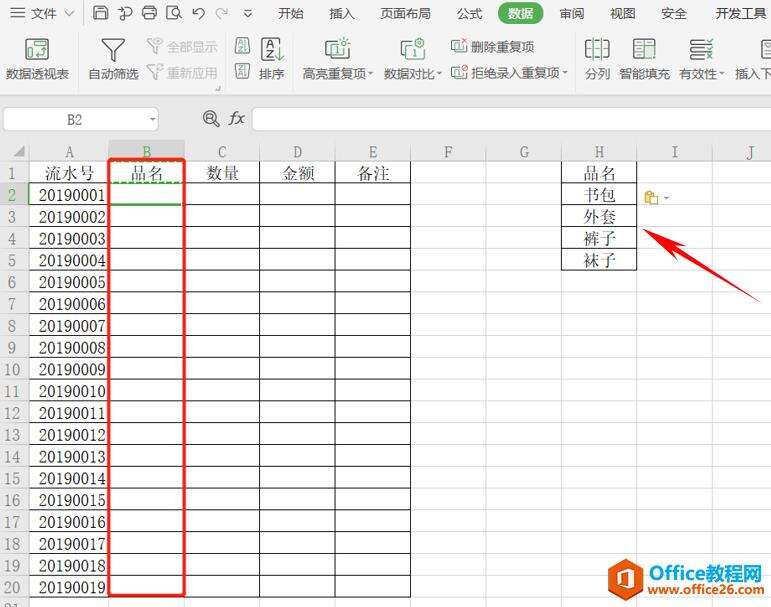Switch to the 安全 tab
The image size is (771, 607).
674,14
